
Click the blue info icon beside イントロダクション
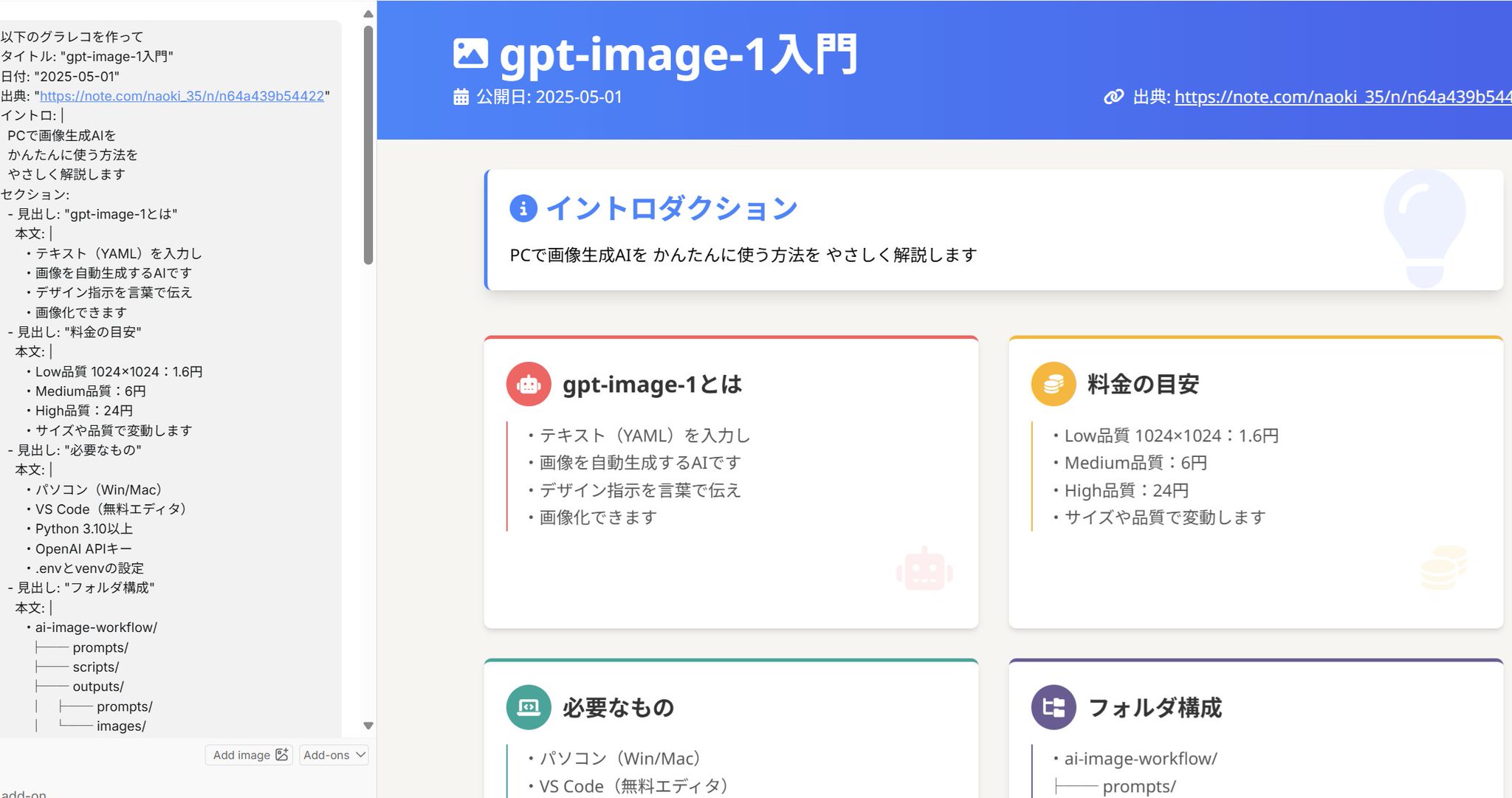pyautogui.click(x=523, y=208)
